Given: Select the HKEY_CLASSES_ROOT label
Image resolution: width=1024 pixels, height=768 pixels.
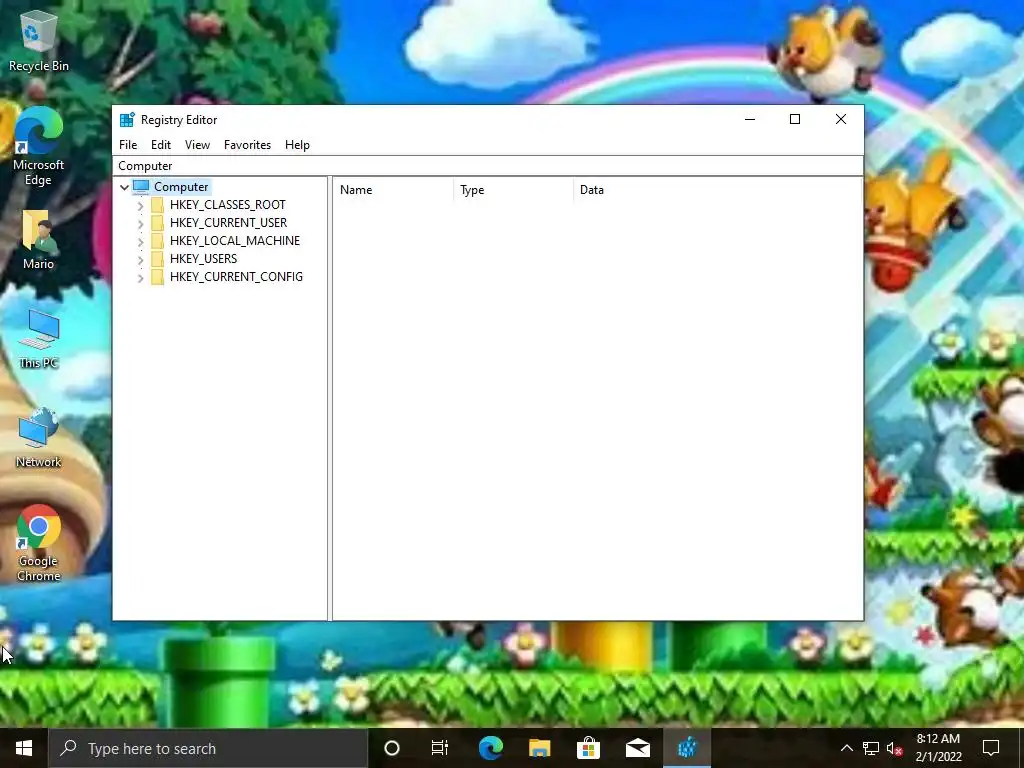Looking at the screenshot, I should tap(227, 205).
